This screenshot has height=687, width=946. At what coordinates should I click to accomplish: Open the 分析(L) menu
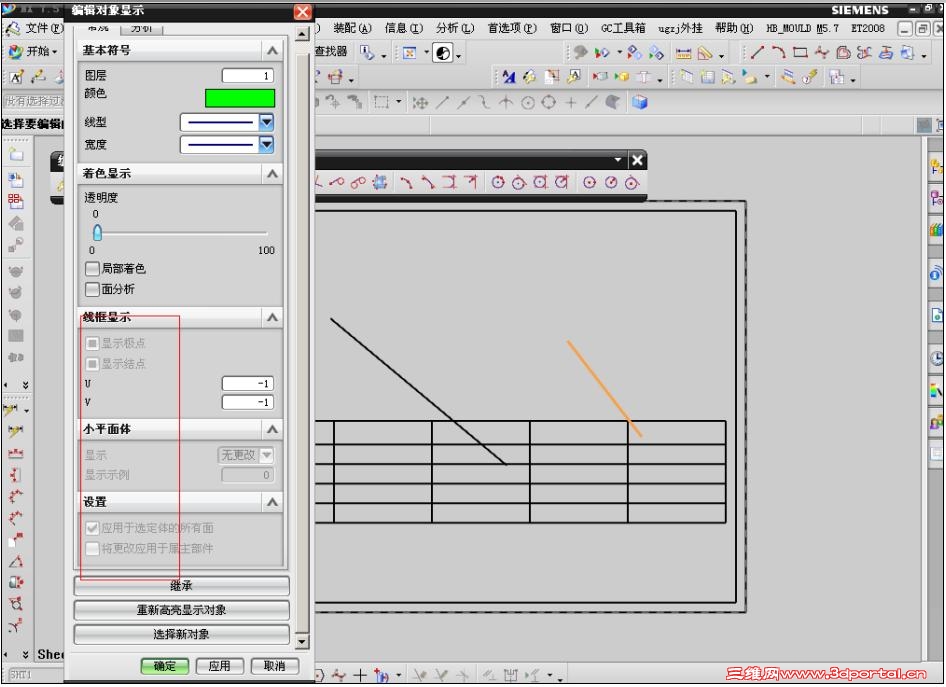pyautogui.click(x=455, y=28)
